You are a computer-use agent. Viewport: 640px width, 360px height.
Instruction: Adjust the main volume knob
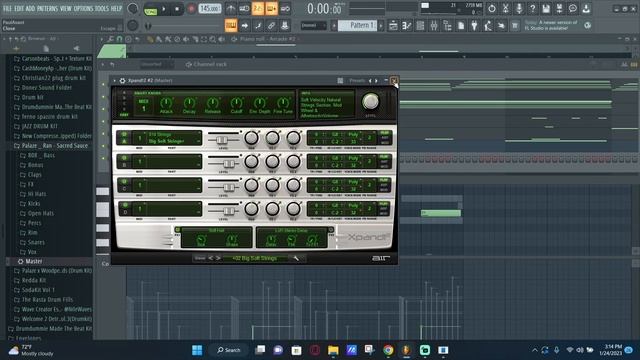133,9
